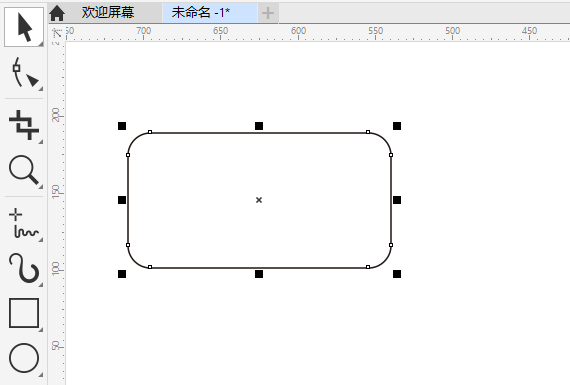Expand the Zoom tool flyout arrow
Screen dimensions: 570x385
click(40, 187)
